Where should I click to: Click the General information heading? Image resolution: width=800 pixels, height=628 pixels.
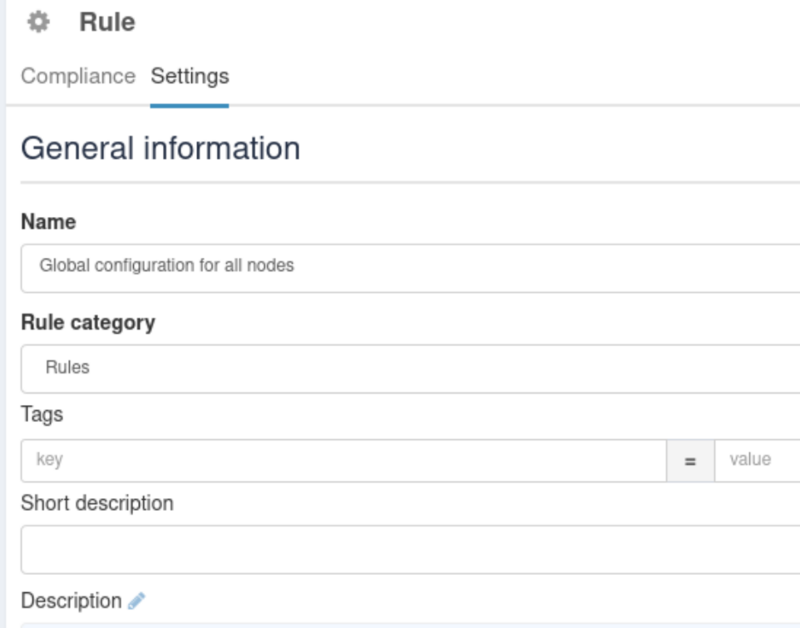(x=160, y=148)
